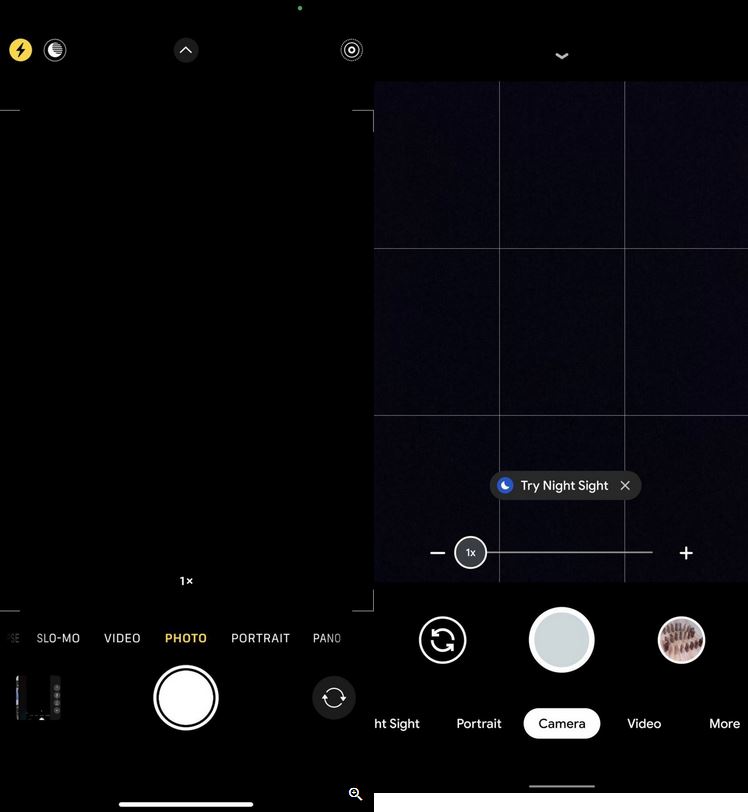Dismiss the Try Night Sight suggestion

pos(625,486)
